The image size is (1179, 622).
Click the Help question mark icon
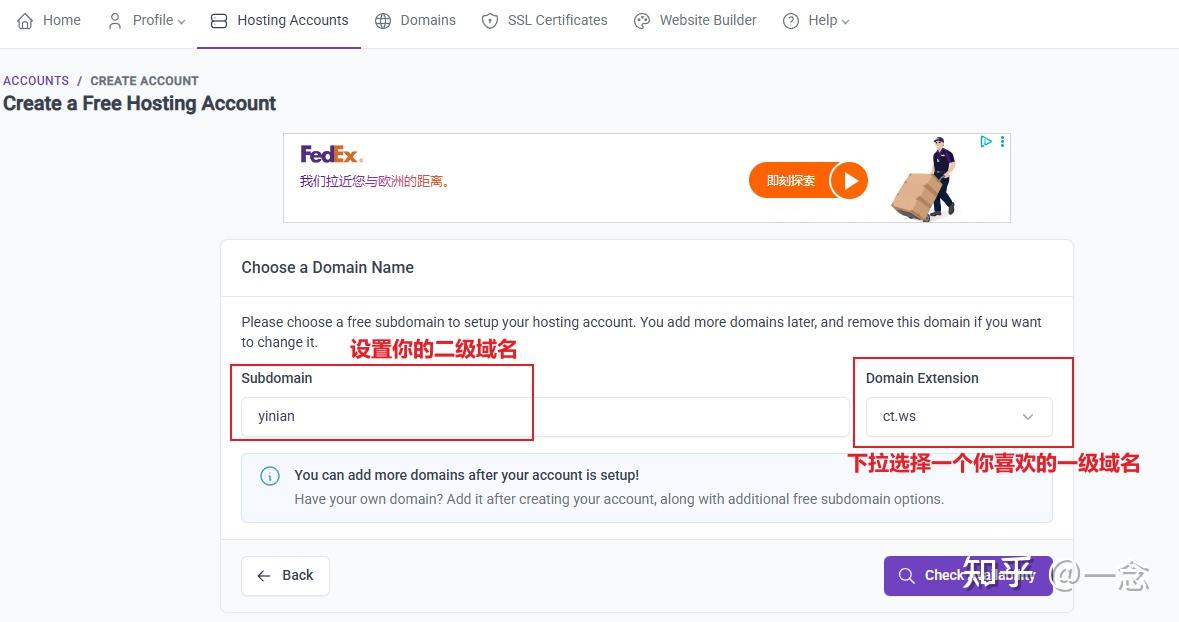click(x=791, y=21)
